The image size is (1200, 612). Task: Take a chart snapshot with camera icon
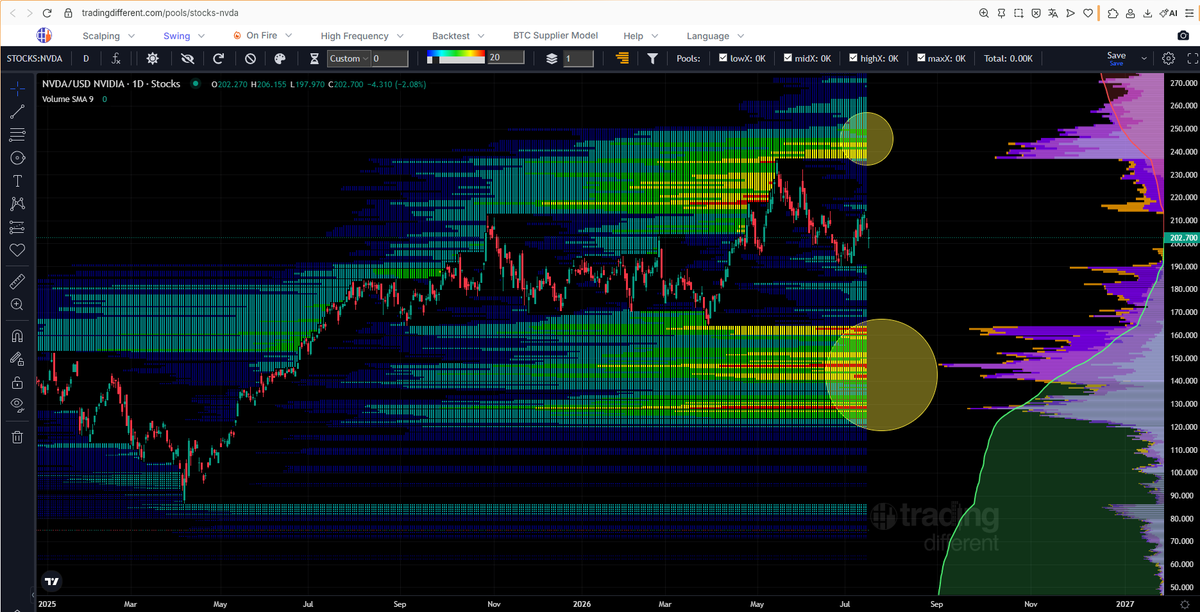click(1184, 35)
